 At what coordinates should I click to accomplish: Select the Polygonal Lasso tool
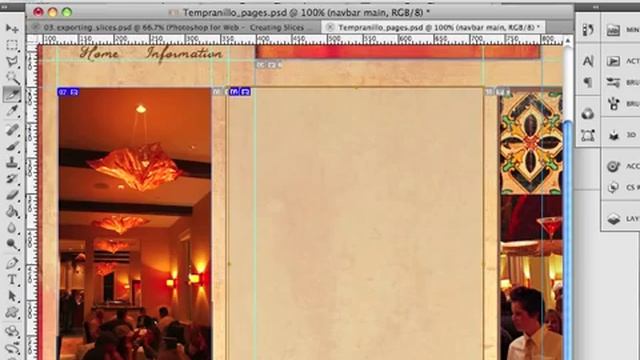pos(12,61)
